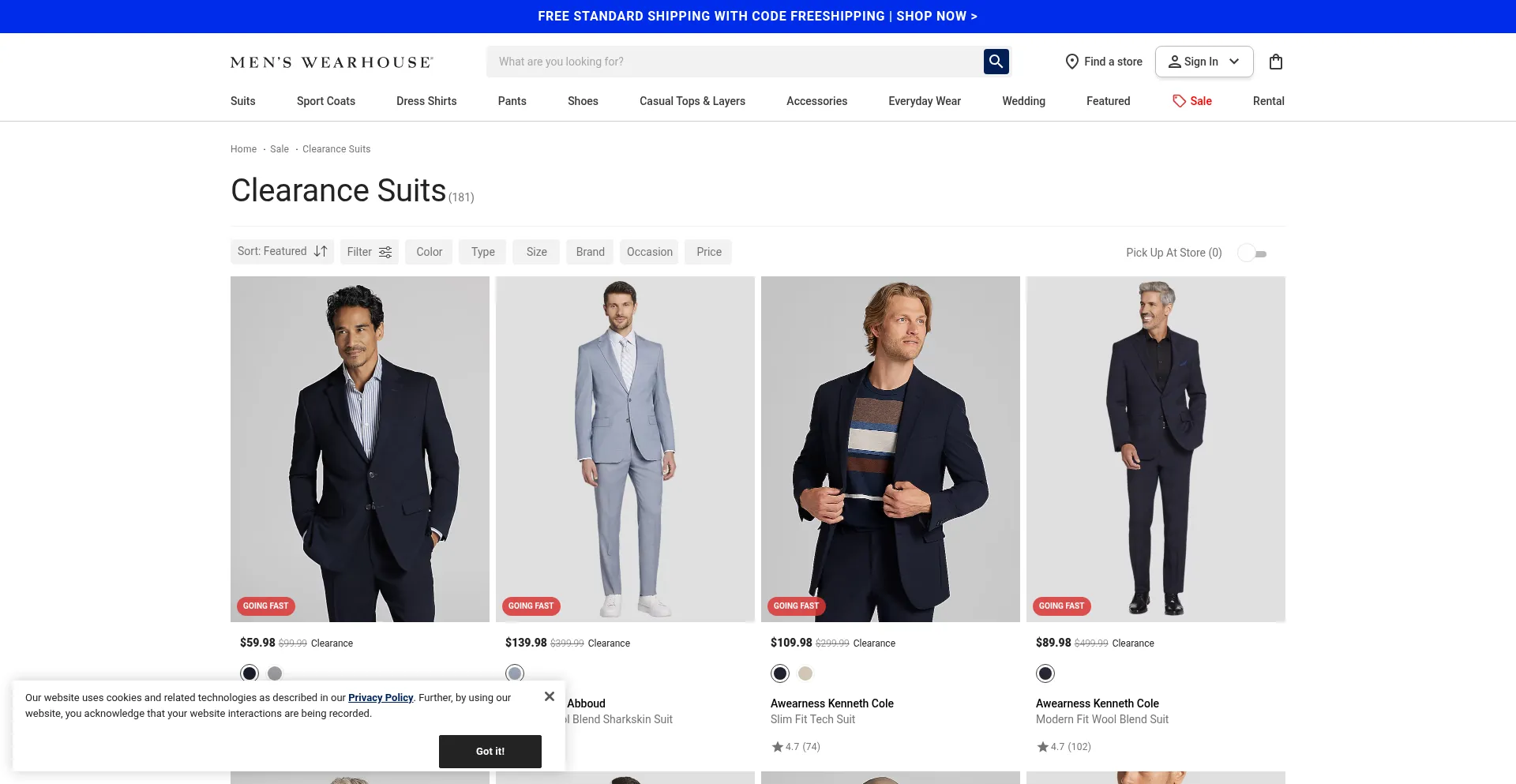Select the gray swatch on first suit
This screenshot has width=1516, height=784.
click(x=275, y=673)
